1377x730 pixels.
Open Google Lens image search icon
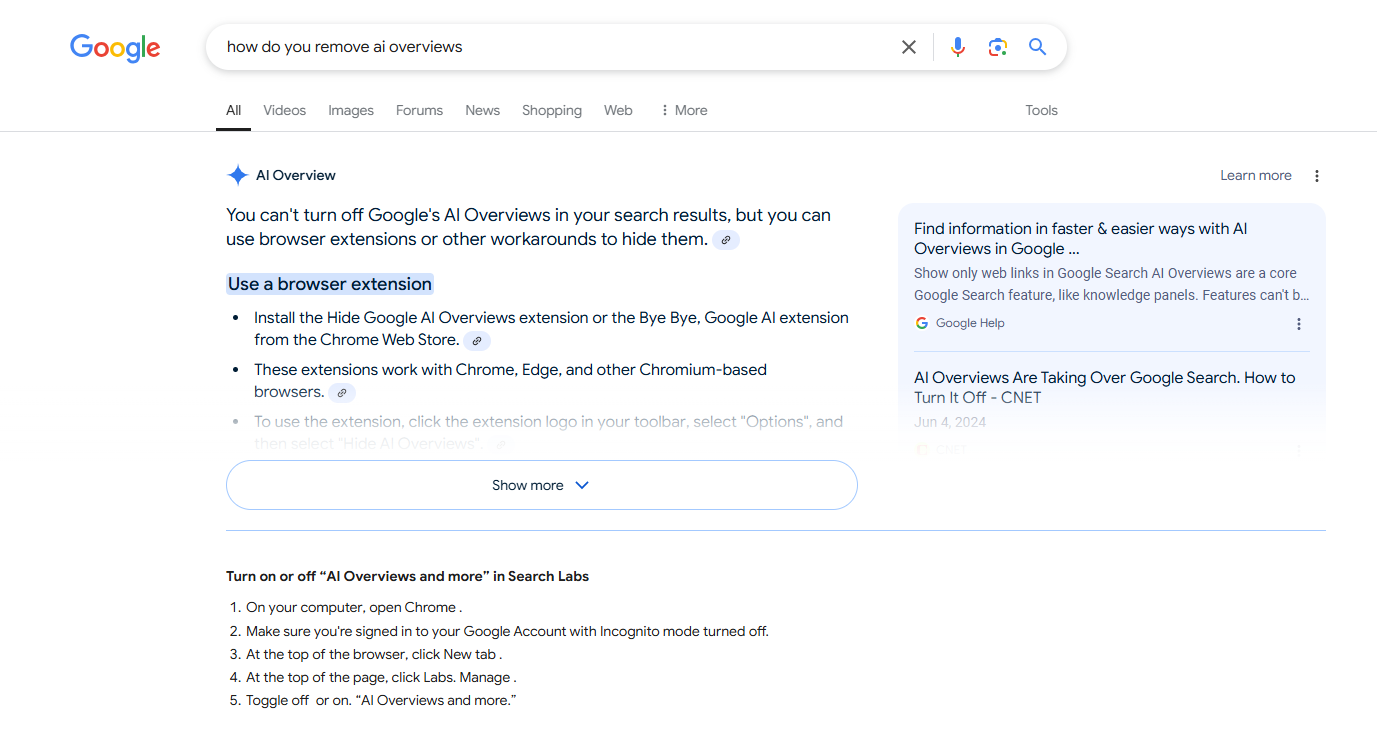[997, 47]
